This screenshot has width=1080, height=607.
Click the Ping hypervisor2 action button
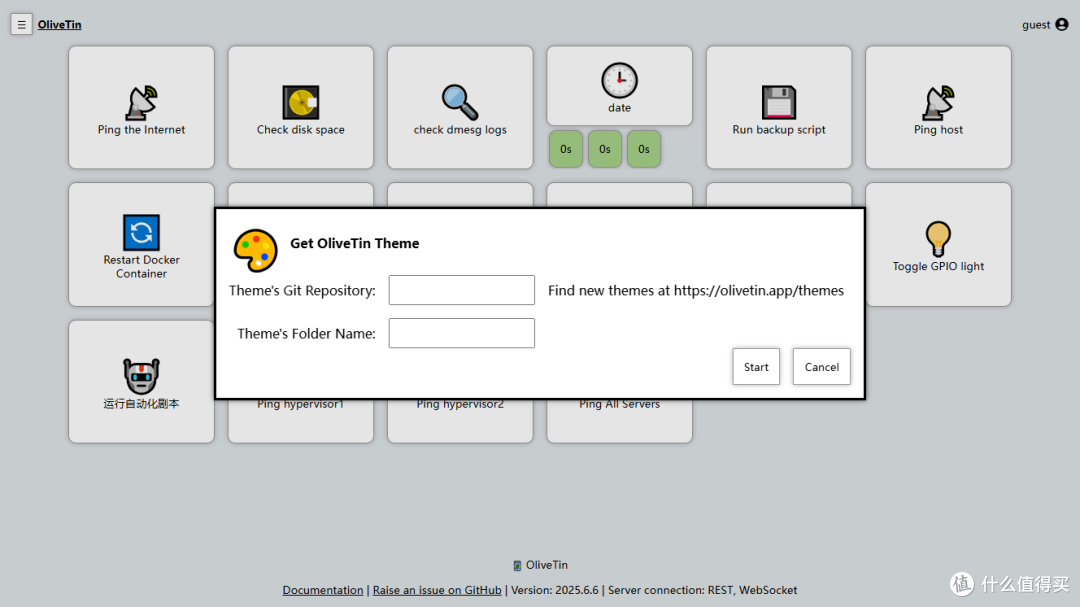click(460, 420)
